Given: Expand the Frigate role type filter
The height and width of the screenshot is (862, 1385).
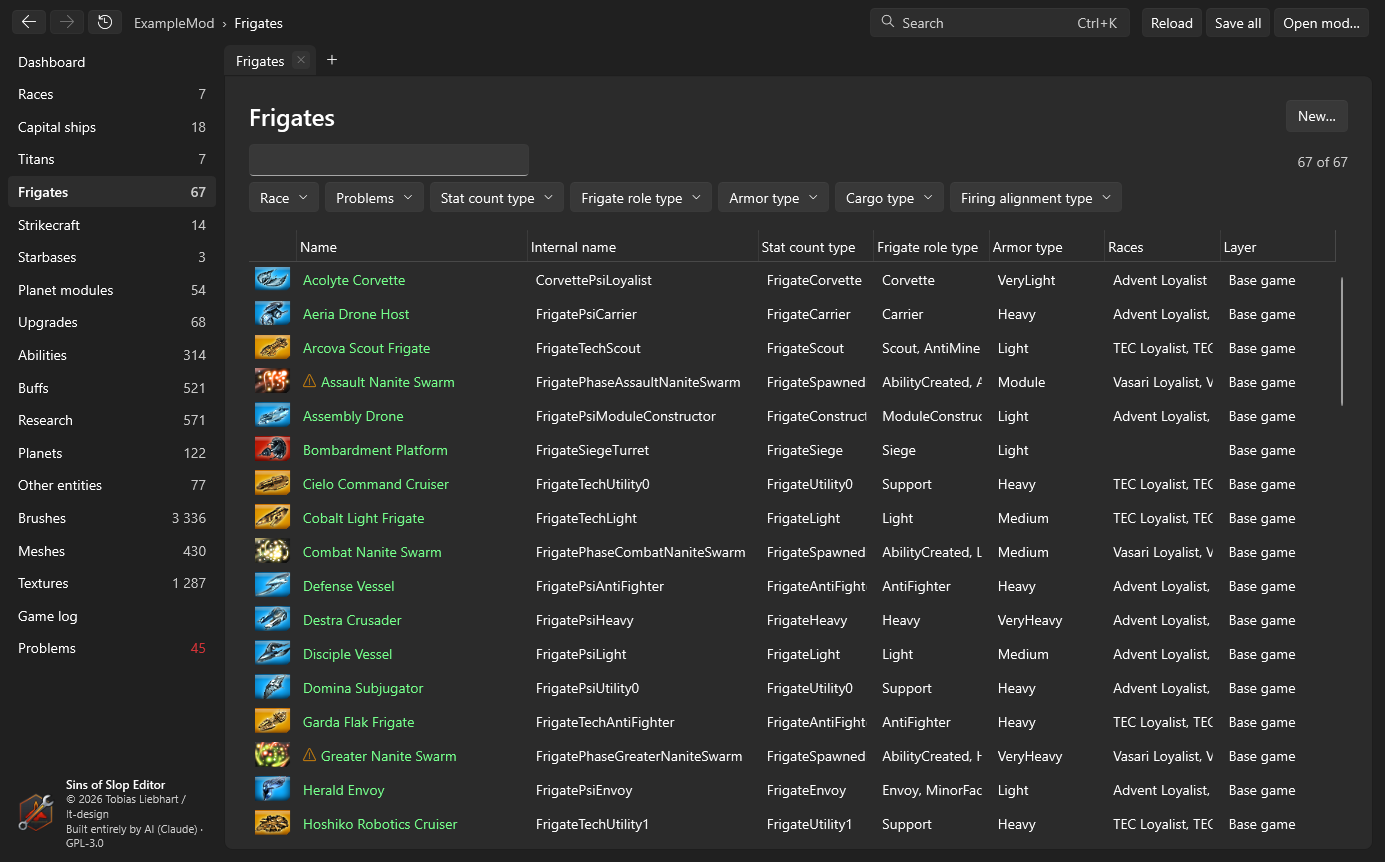Looking at the screenshot, I should tap(641, 198).
